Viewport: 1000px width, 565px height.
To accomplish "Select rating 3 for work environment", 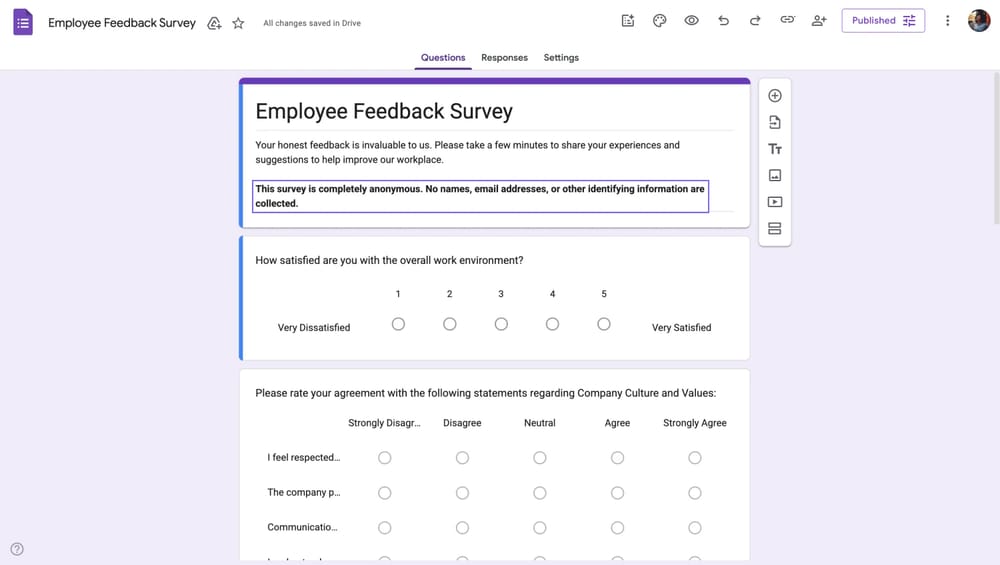I will pyautogui.click(x=501, y=324).
